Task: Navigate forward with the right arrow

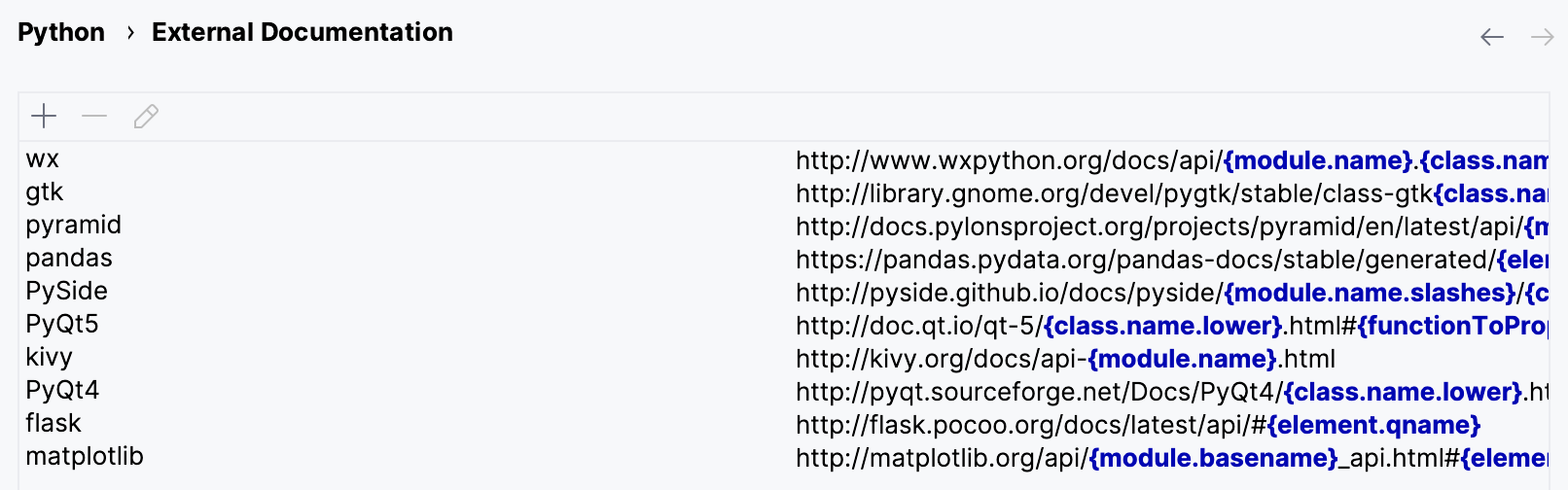Action: 1542,37
